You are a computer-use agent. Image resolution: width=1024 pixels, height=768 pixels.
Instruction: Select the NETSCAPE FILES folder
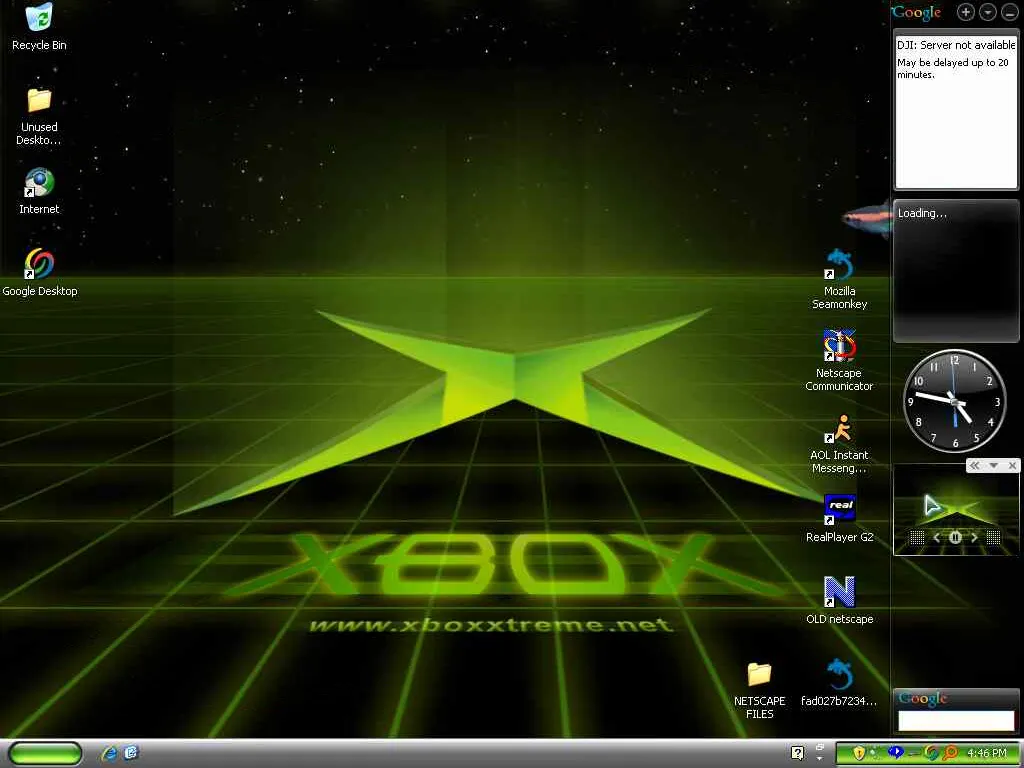pyautogui.click(x=760, y=690)
